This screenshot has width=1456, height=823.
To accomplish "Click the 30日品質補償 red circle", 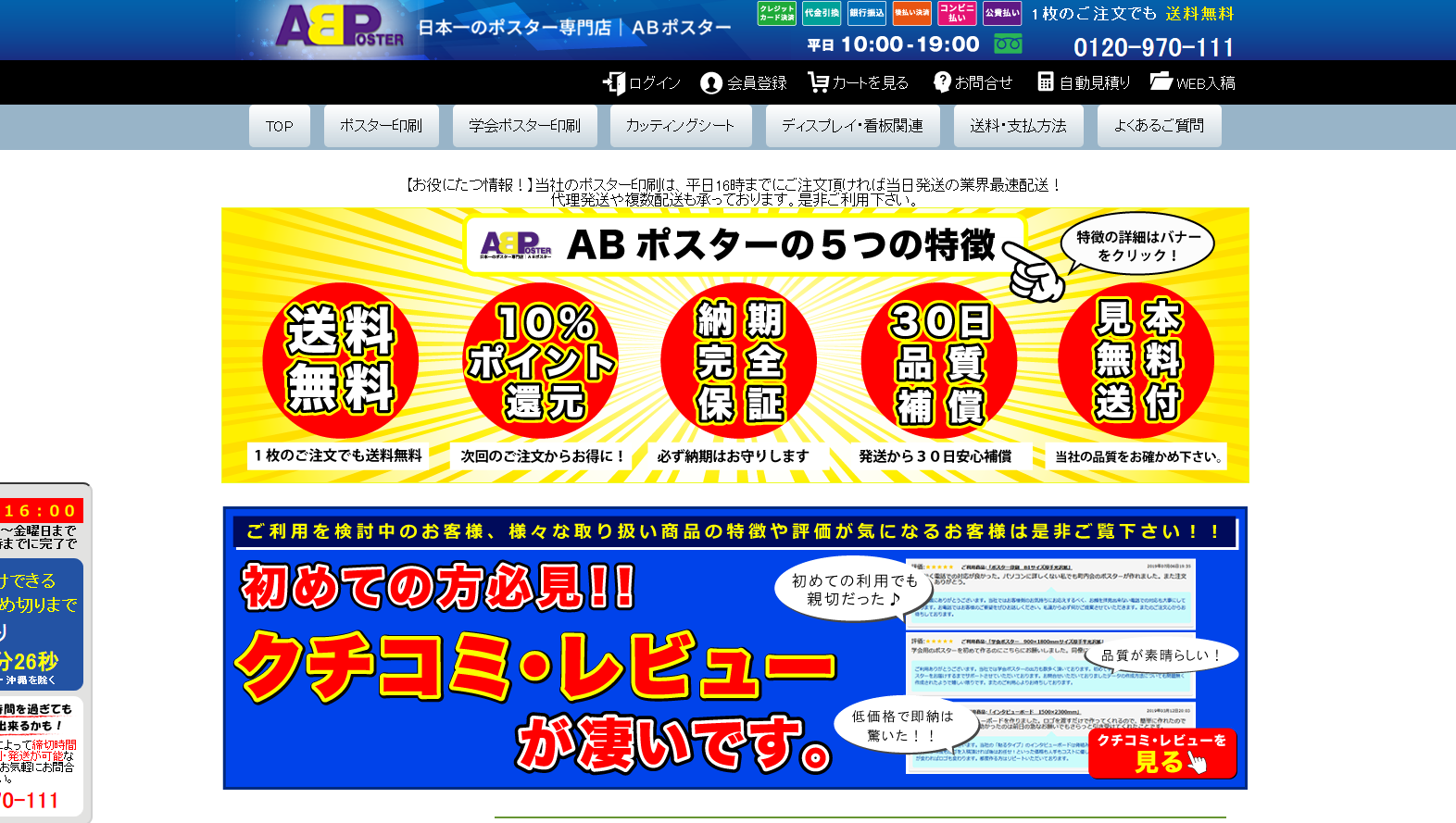I will pyautogui.click(x=939, y=360).
